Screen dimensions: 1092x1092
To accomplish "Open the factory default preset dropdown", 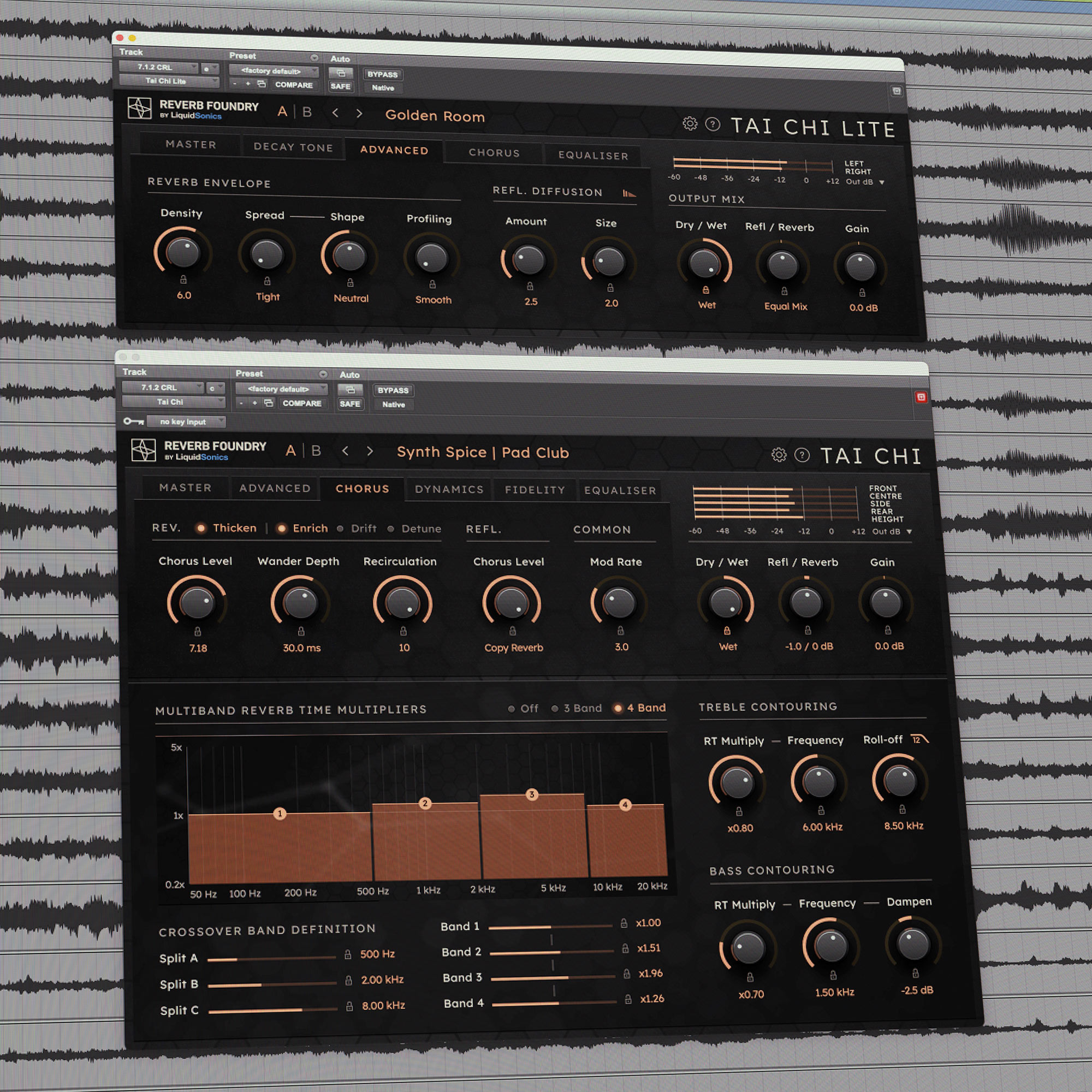I will tap(273, 72).
